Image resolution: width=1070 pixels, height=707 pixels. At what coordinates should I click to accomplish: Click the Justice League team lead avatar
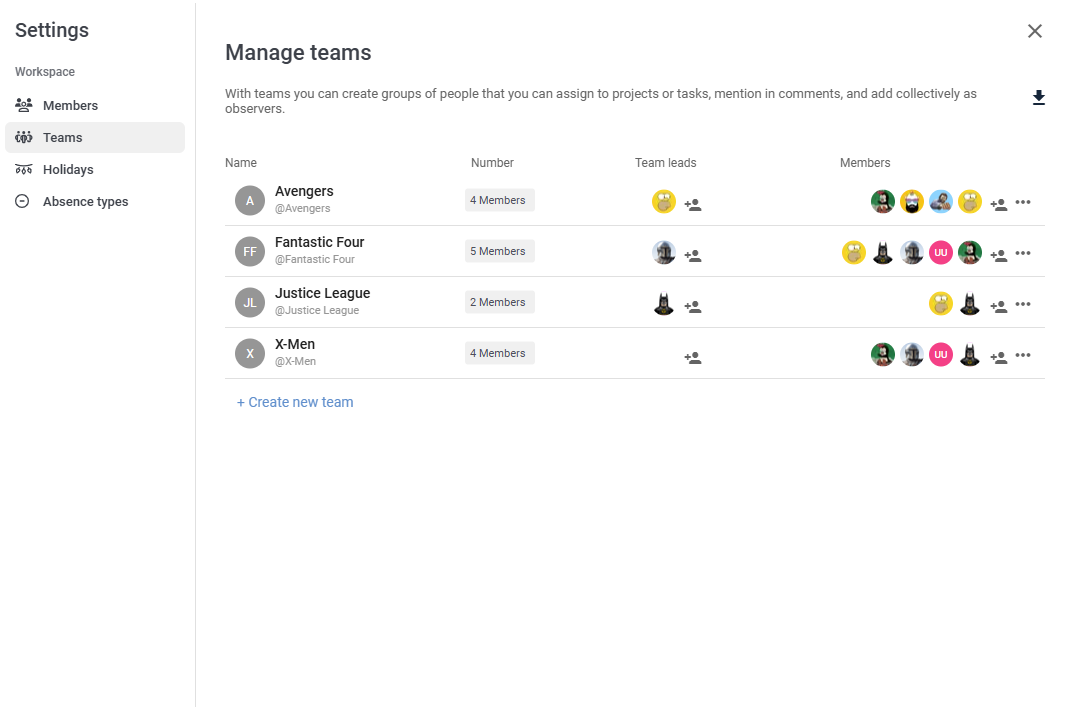point(664,304)
